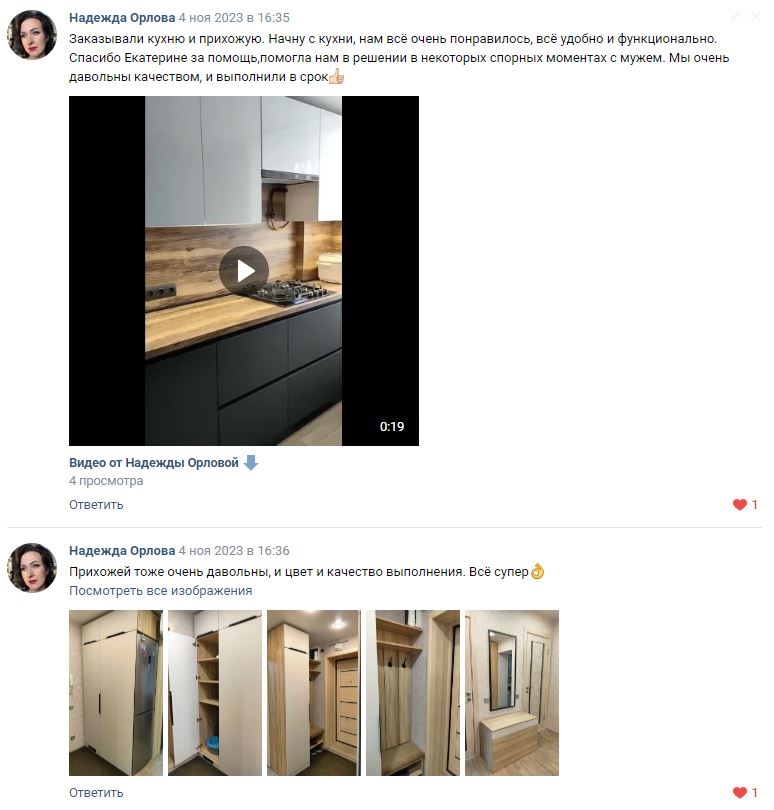Open the timestamp '4 ноя 2023 в 16:35'
774x810 pixels.
(234, 18)
